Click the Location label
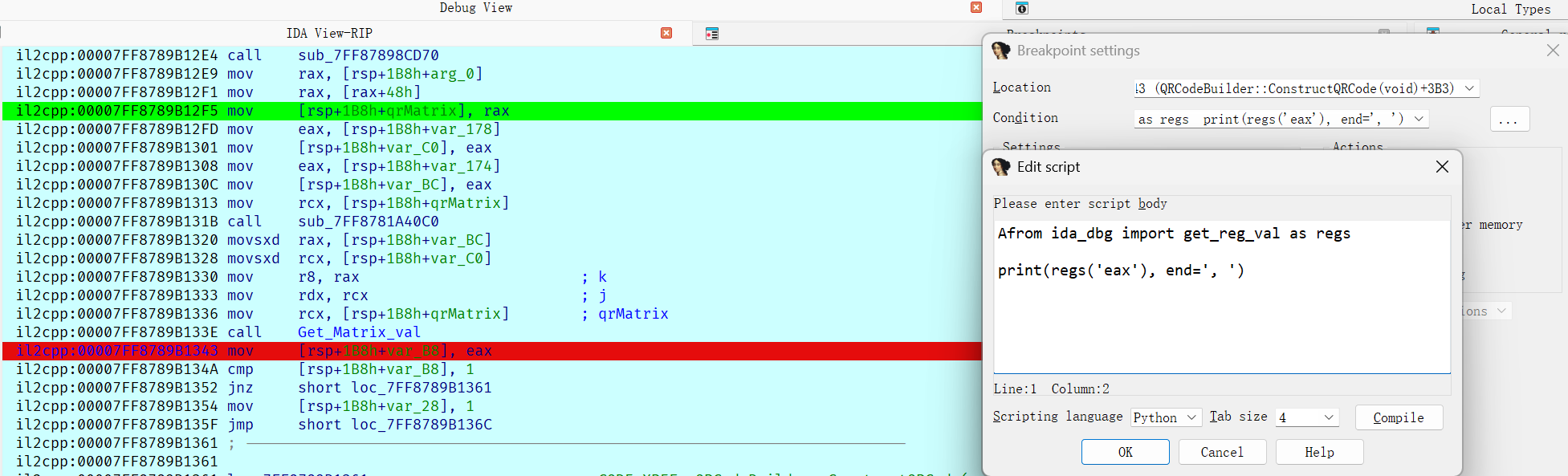Image resolution: width=1568 pixels, height=476 pixels. (x=1021, y=87)
